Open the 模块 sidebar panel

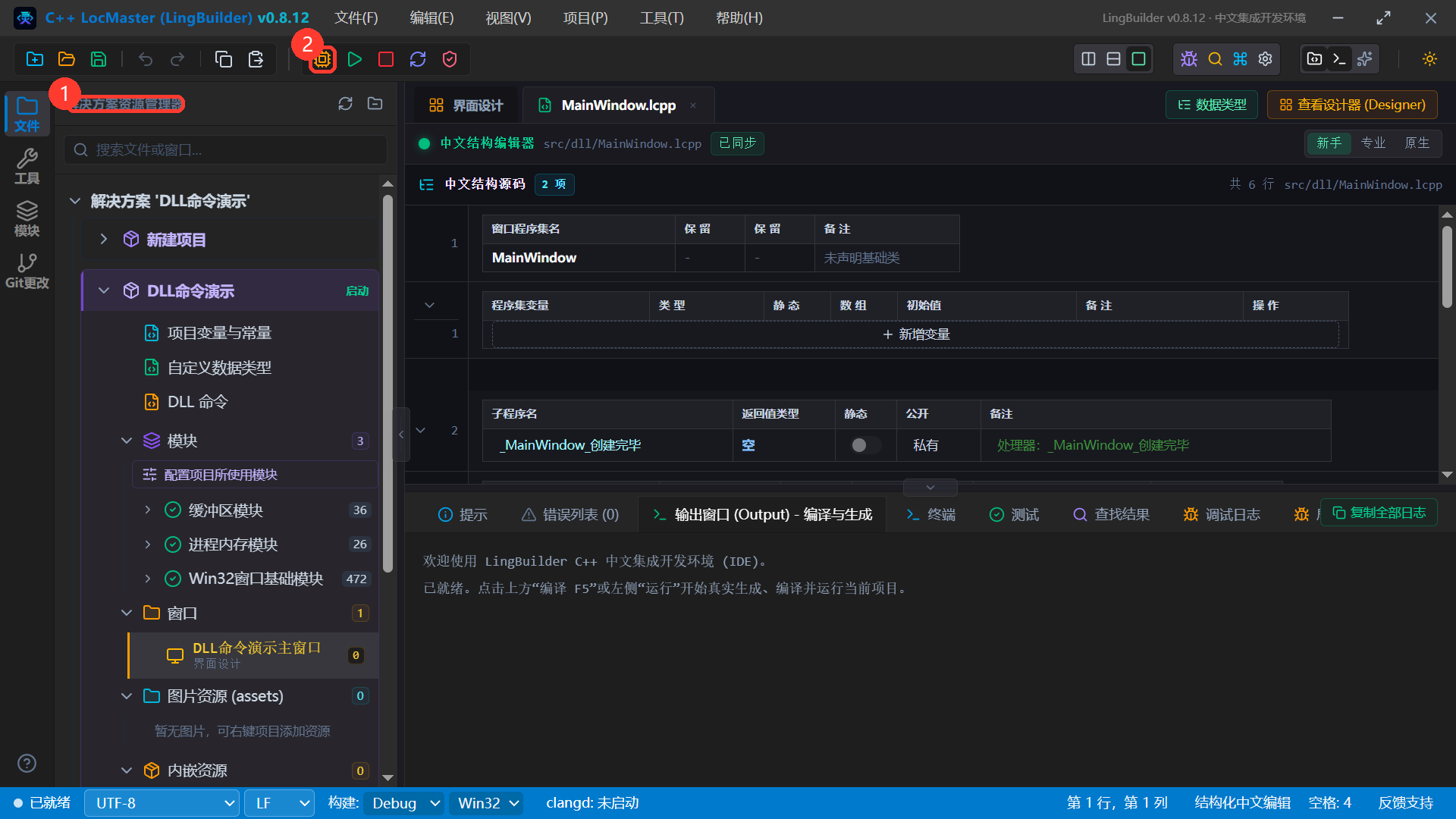pyautogui.click(x=27, y=218)
